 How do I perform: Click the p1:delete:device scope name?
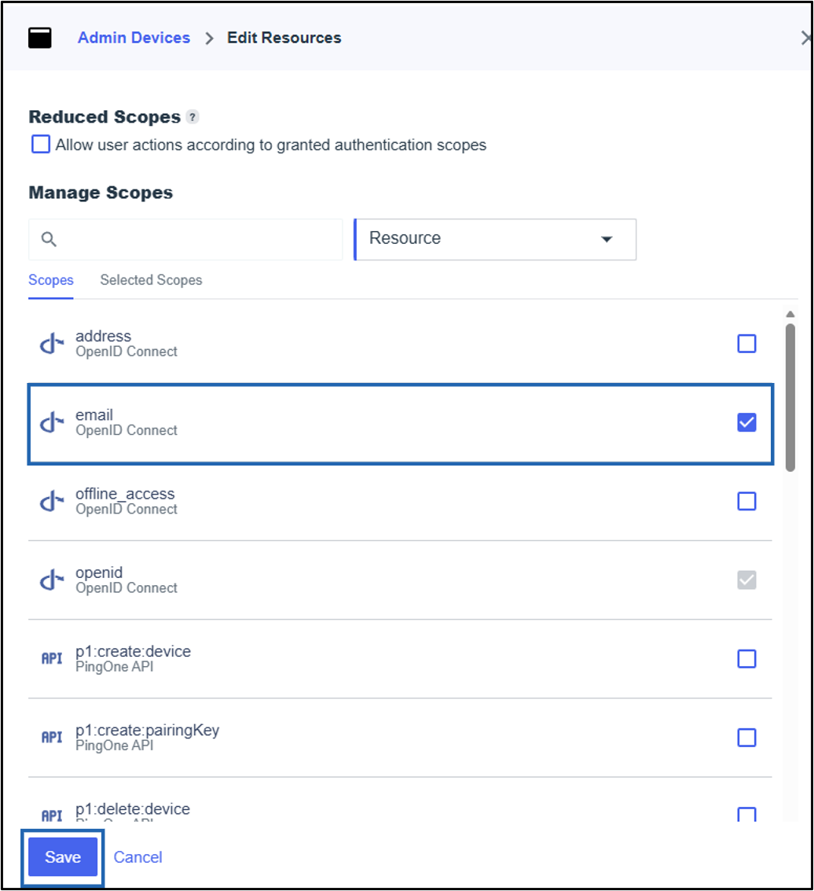click(x=133, y=809)
